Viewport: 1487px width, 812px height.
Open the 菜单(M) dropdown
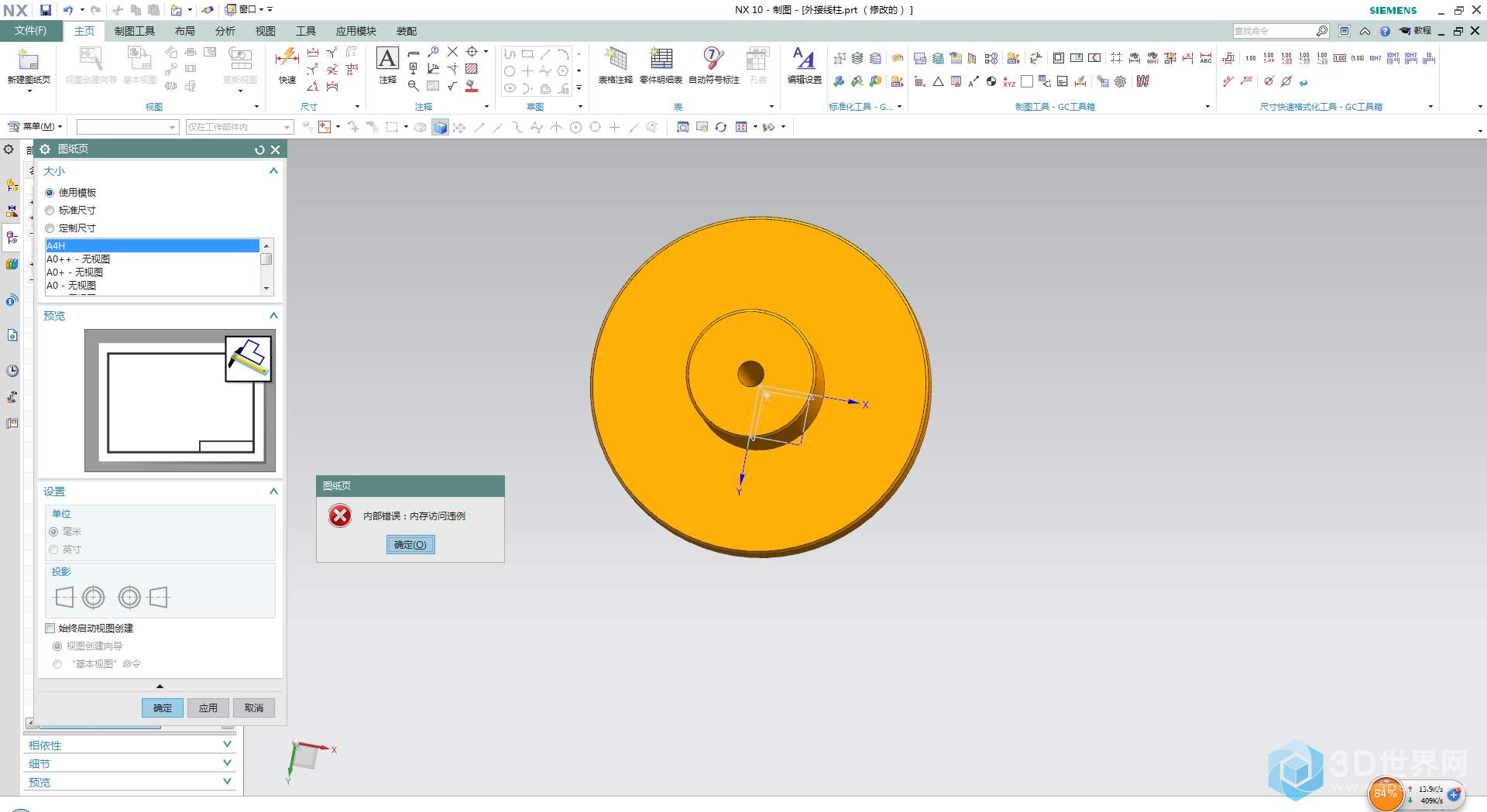pyautogui.click(x=36, y=127)
